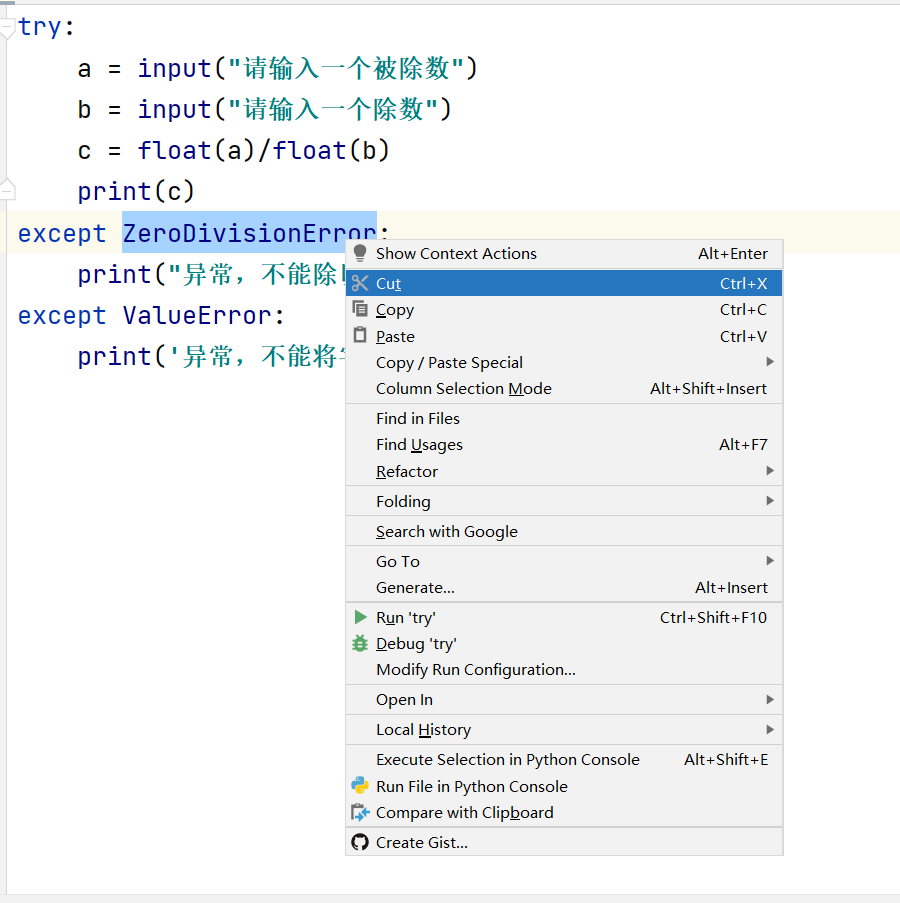
Task: Click the Python logo Run File icon
Action: point(360,786)
